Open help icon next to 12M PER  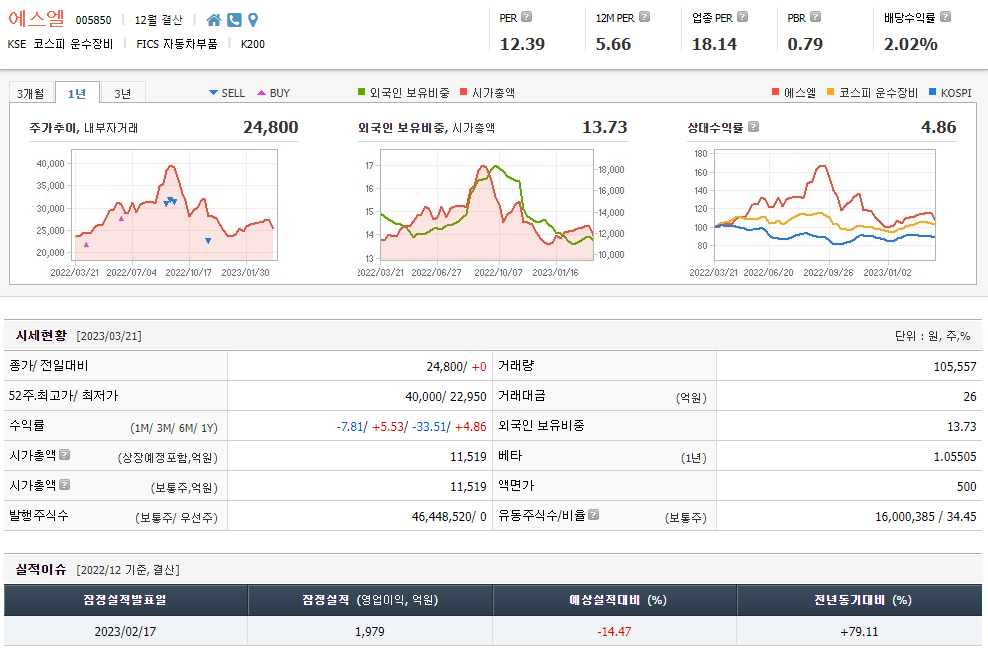(x=644, y=17)
